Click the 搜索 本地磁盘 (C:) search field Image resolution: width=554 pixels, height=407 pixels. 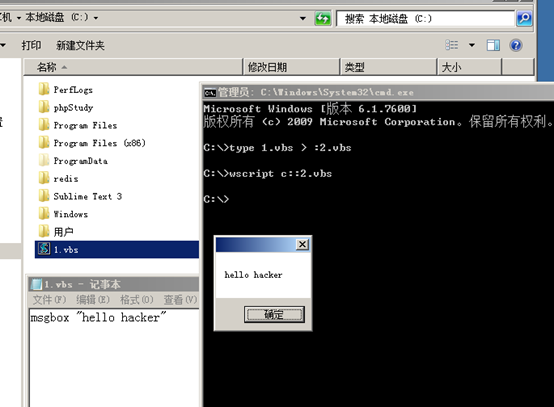pos(425,18)
